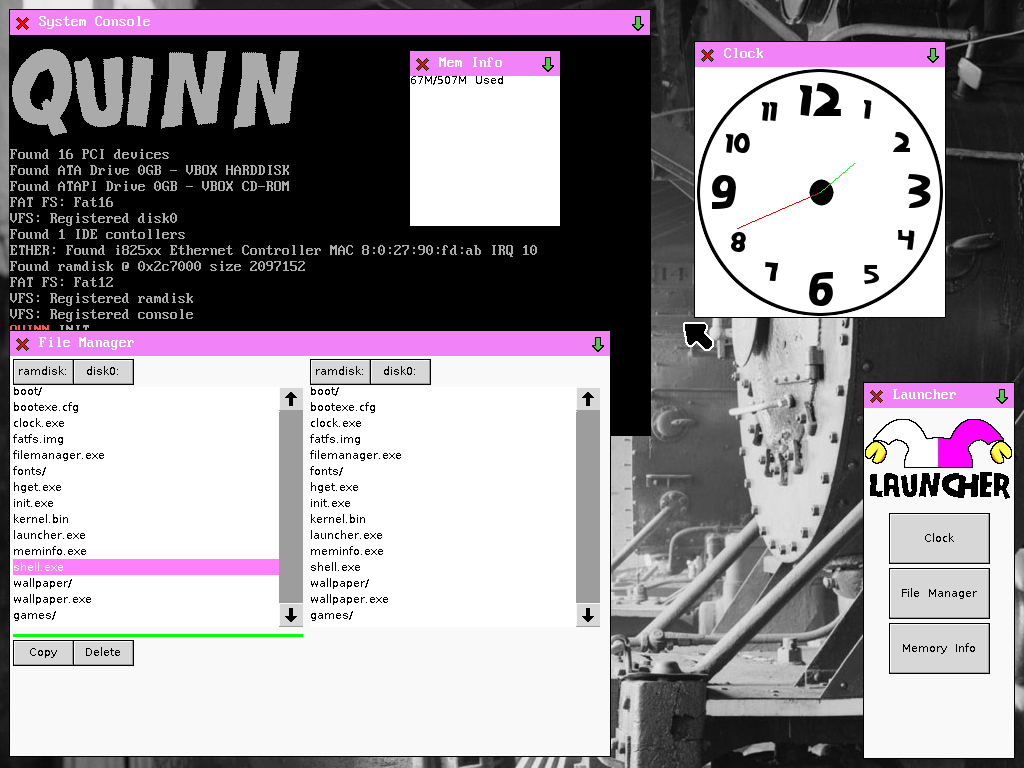
Task: Close the Launcher window
Action: coord(877,396)
